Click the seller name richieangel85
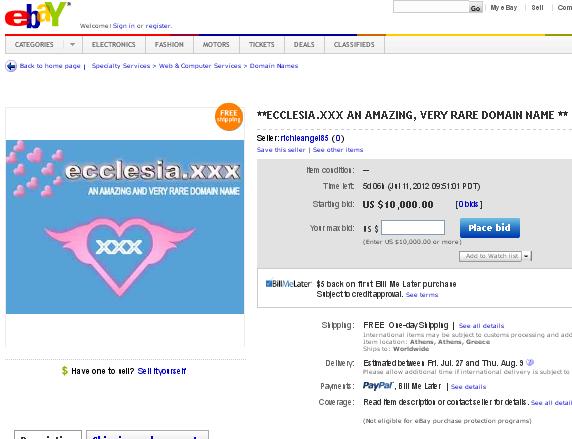The image size is (572, 439). click(x=304, y=138)
